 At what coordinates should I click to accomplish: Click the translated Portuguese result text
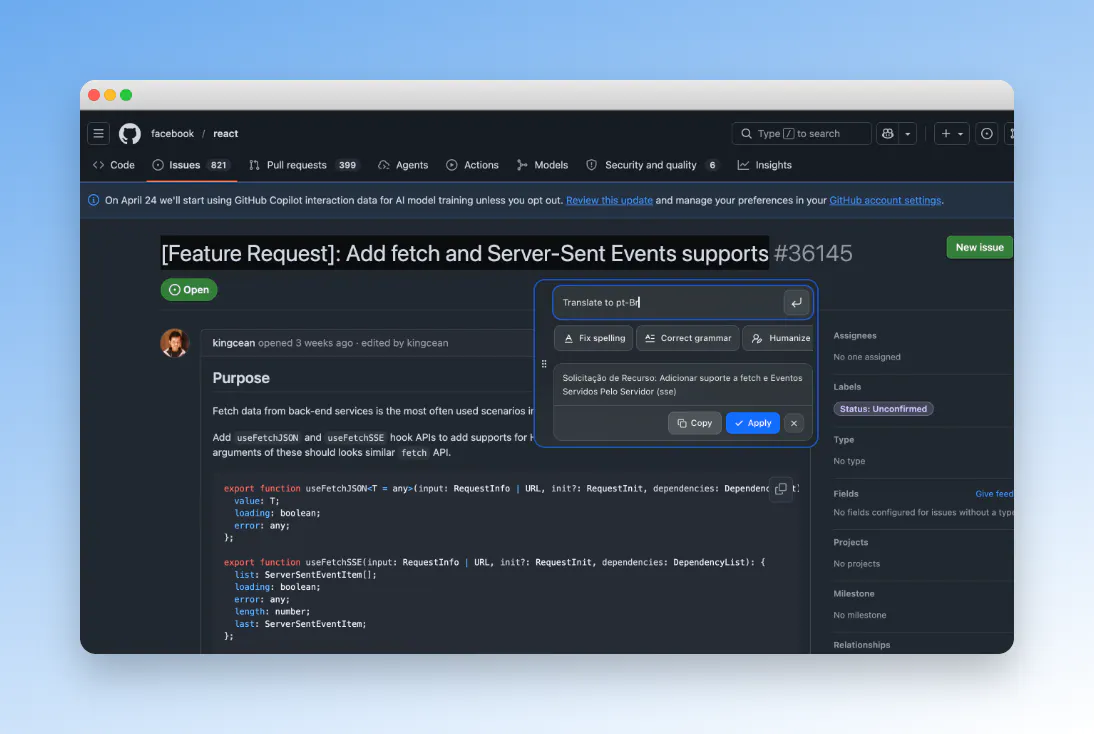(682, 384)
